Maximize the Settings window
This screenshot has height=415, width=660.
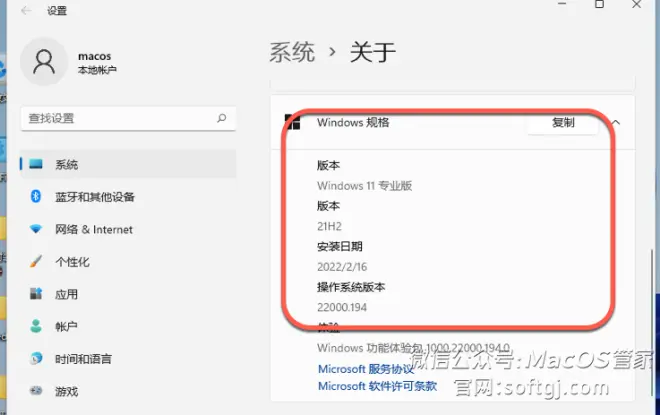click(x=599, y=4)
